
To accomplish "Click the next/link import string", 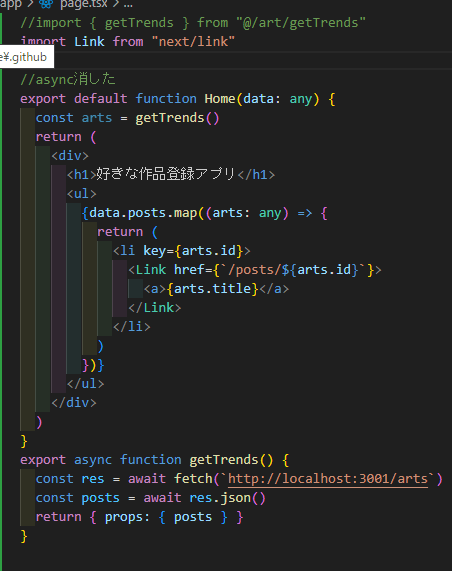I will (x=193, y=42).
